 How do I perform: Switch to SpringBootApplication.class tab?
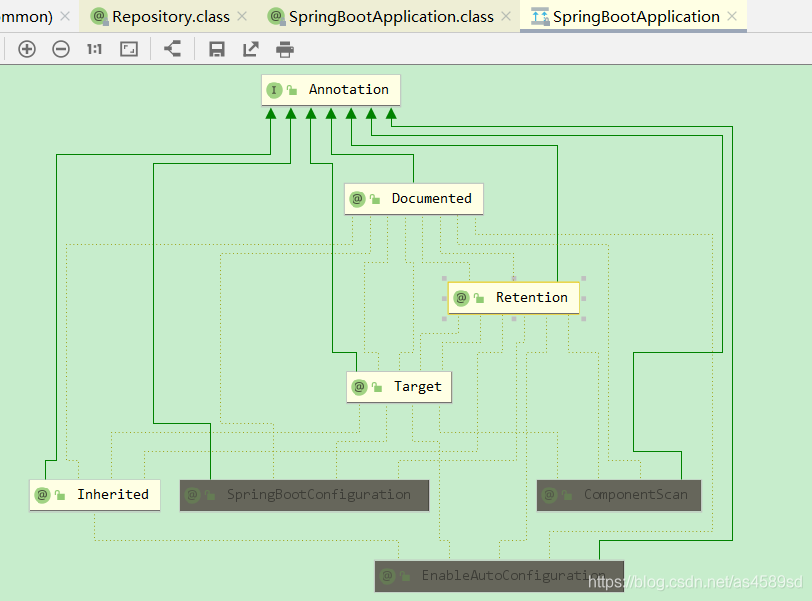coord(391,17)
